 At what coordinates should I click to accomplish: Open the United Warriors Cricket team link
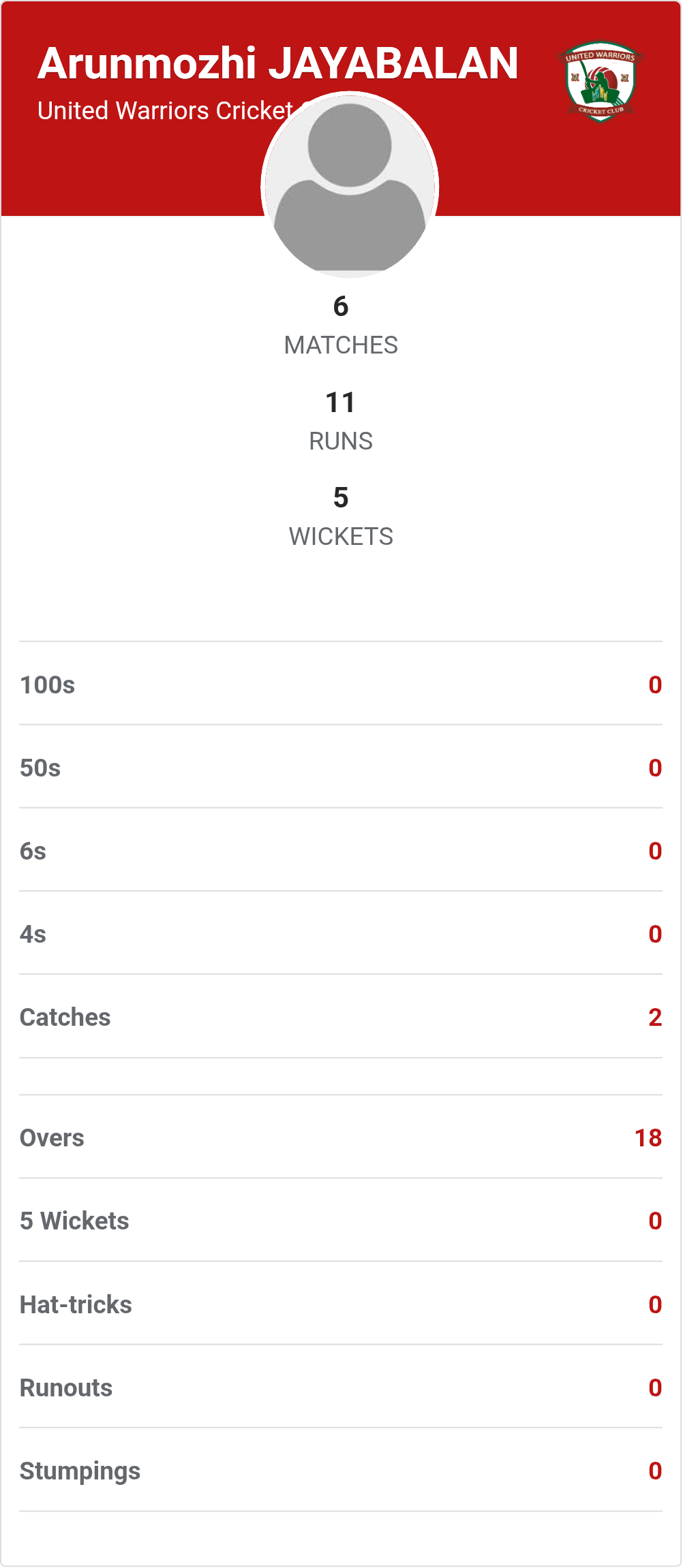165,110
